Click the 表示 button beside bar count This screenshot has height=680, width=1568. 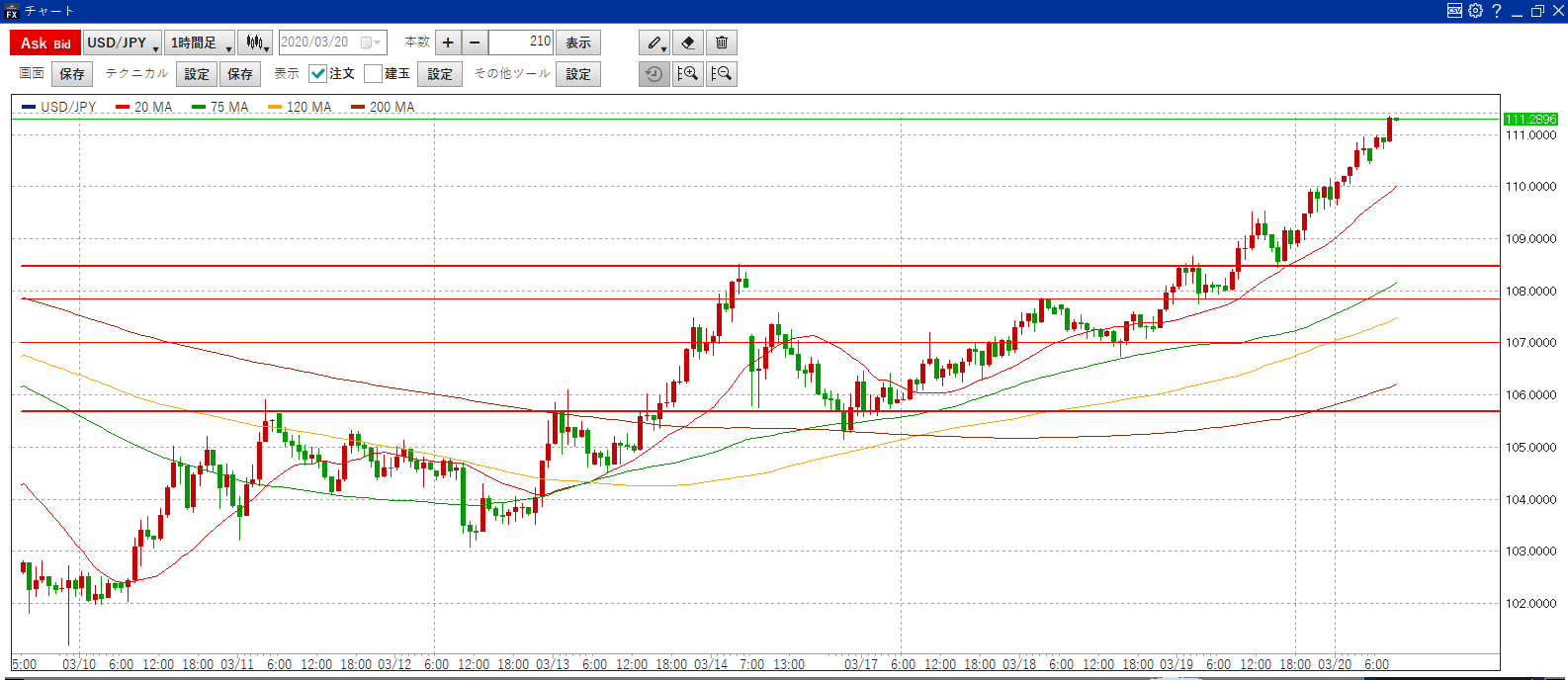pos(578,42)
